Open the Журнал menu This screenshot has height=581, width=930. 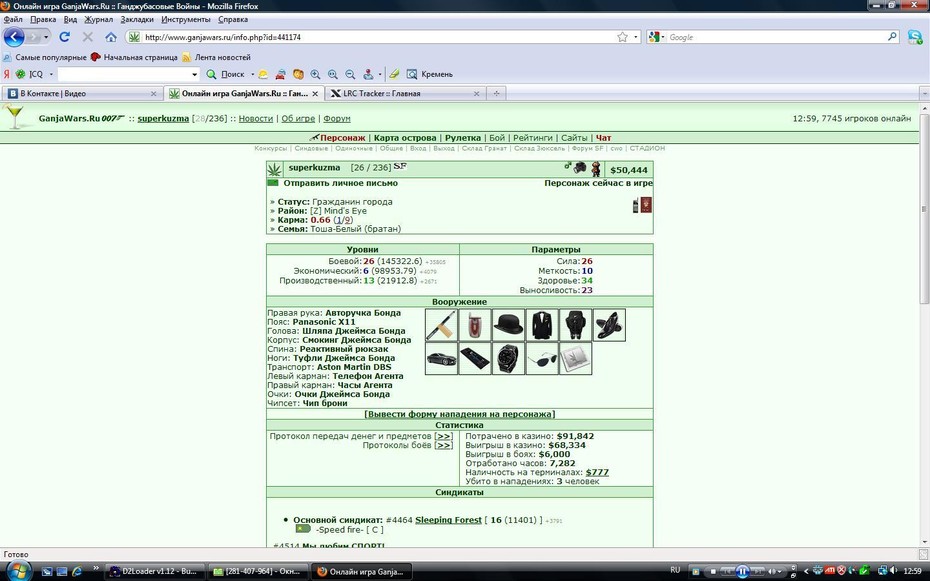pyautogui.click(x=98, y=19)
